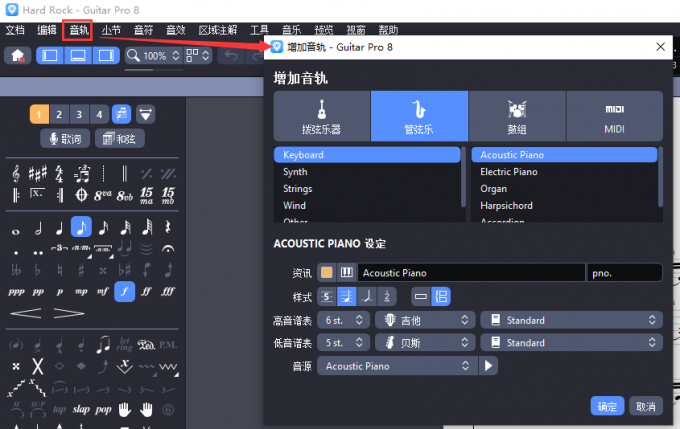
Task: Click the 8va octave icon
Action: pos(103,196)
